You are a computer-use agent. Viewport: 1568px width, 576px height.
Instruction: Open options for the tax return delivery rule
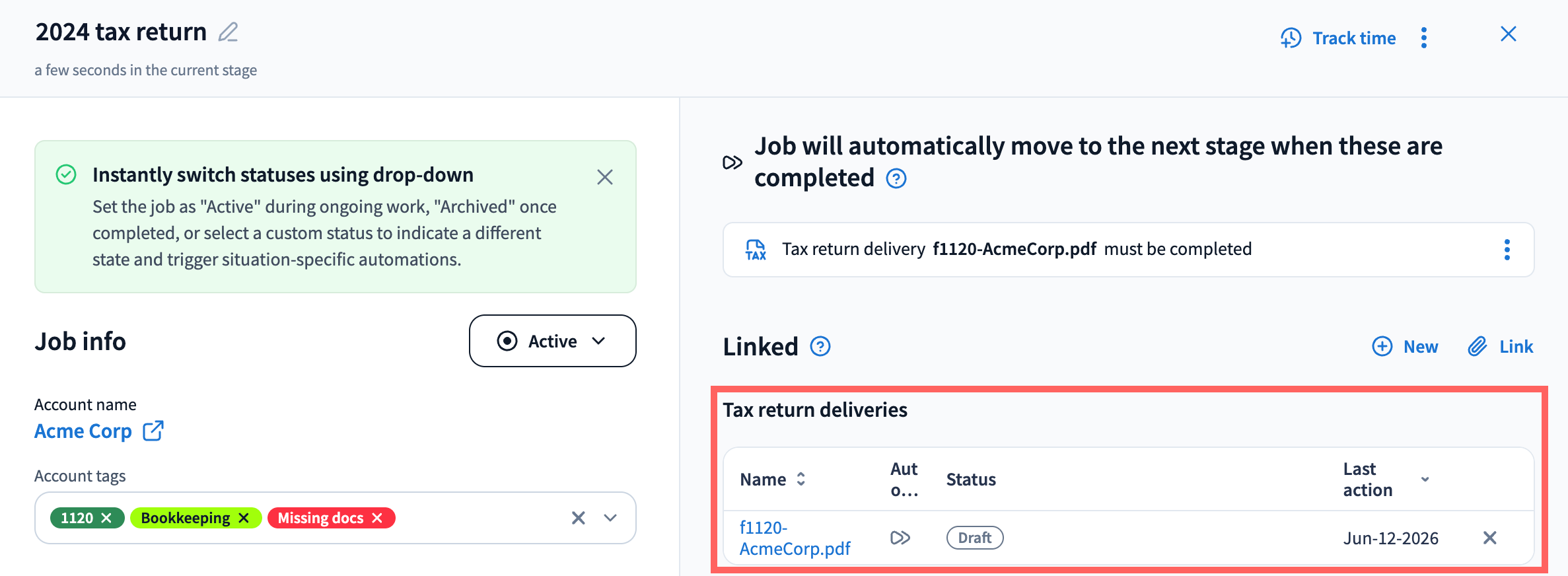pos(1507,250)
